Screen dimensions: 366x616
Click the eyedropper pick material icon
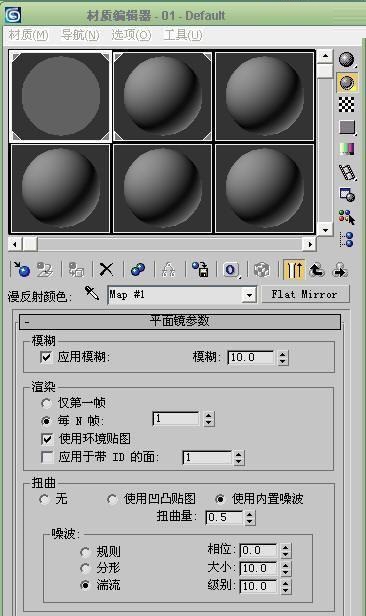92,293
